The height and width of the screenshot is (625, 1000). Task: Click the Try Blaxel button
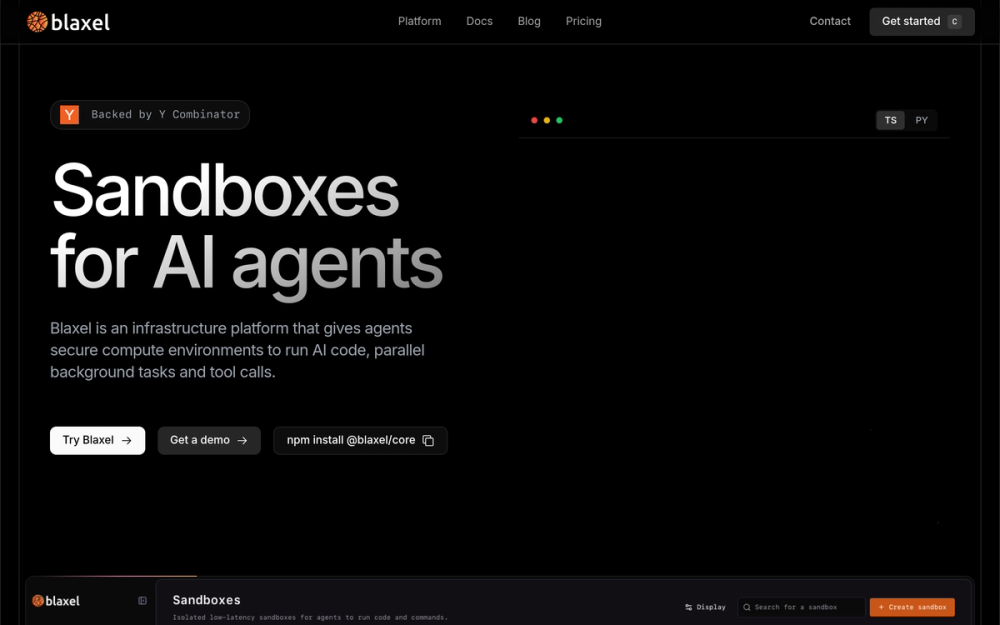[98, 441]
